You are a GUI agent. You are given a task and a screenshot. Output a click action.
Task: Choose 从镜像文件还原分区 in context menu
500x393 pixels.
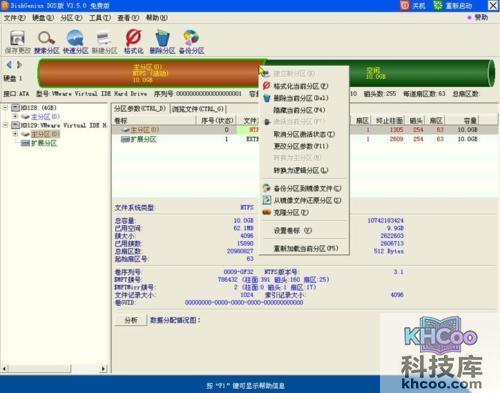304,200
